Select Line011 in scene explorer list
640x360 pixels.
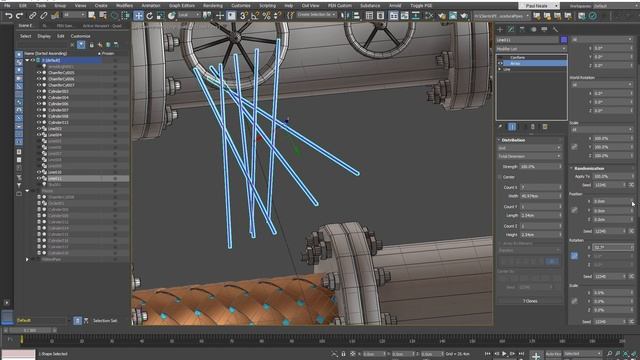tap(55, 178)
